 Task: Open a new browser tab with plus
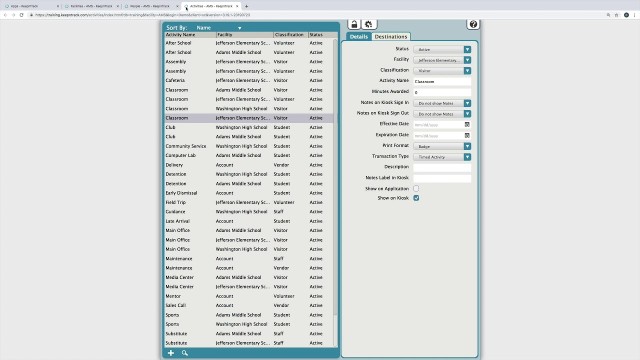[246, 6]
